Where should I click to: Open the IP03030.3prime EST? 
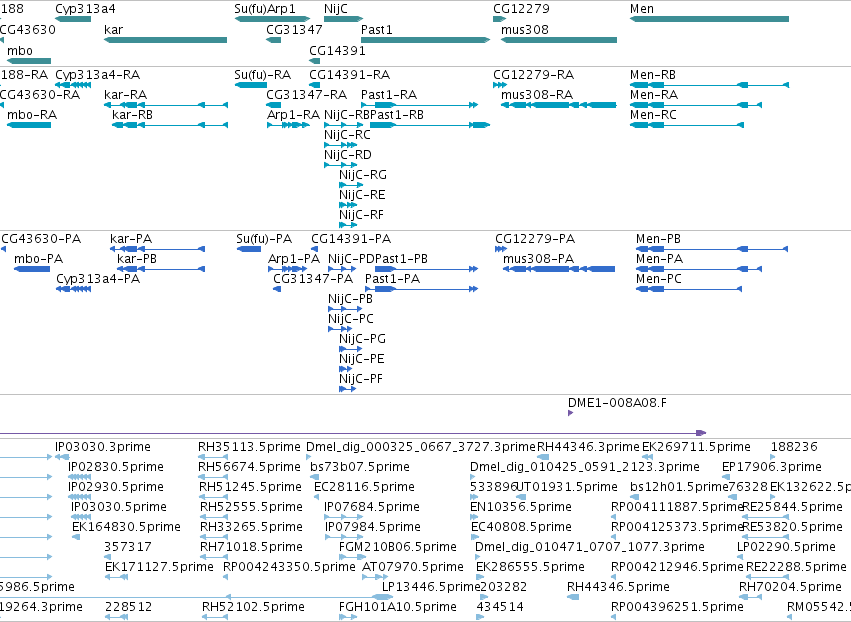[62, 457]
